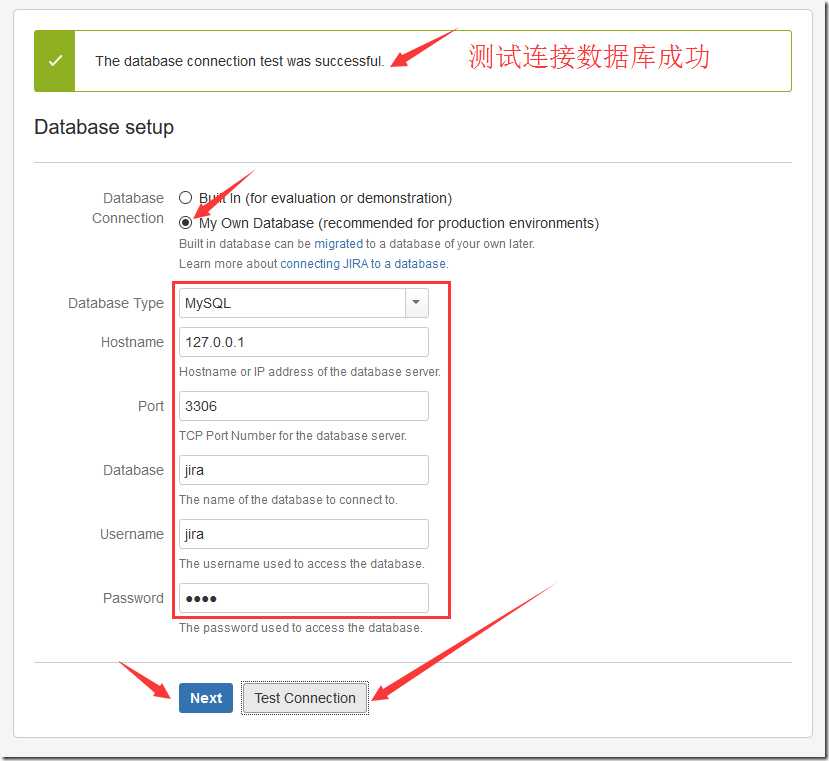The width and height of the screenshot is (829, 761).
Task: Click the 'Password' field label
Action: 133,598
